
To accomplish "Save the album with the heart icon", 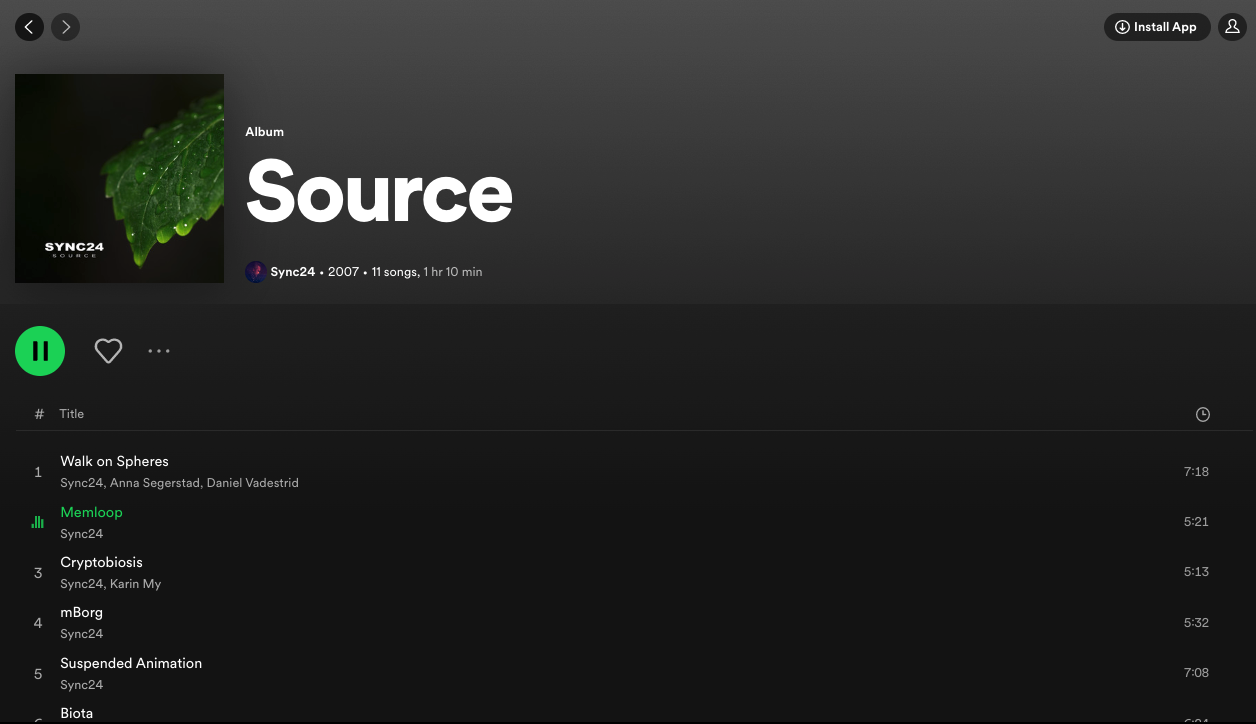I will [x=108, y=351].
